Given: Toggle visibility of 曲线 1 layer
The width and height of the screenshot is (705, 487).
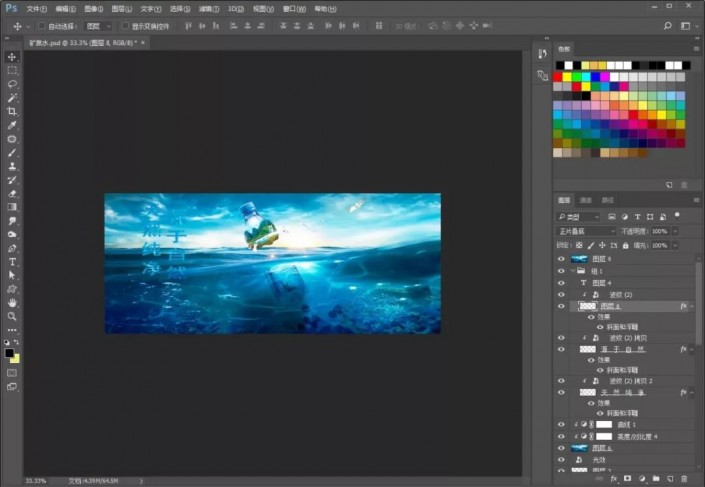Looking at the screenshot, I should [x=561, y=424].
